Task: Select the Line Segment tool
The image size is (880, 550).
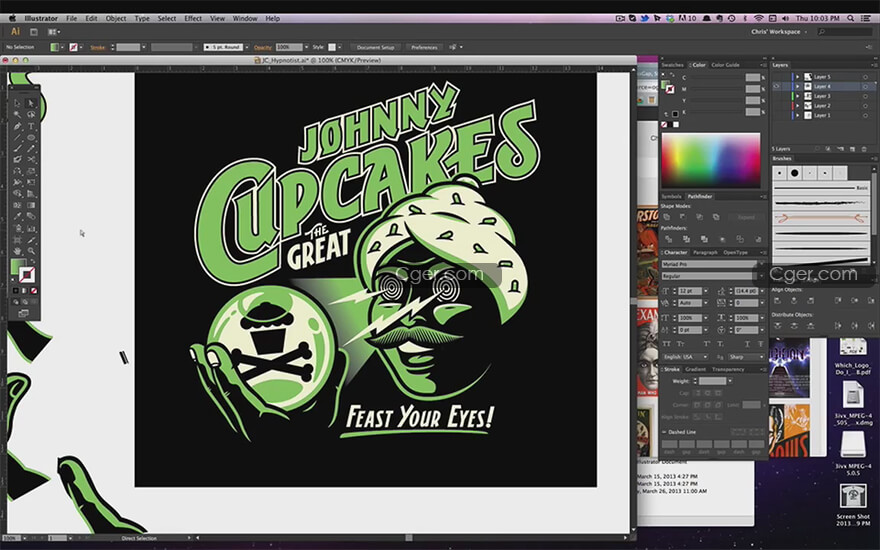Action: pos(17,137)
